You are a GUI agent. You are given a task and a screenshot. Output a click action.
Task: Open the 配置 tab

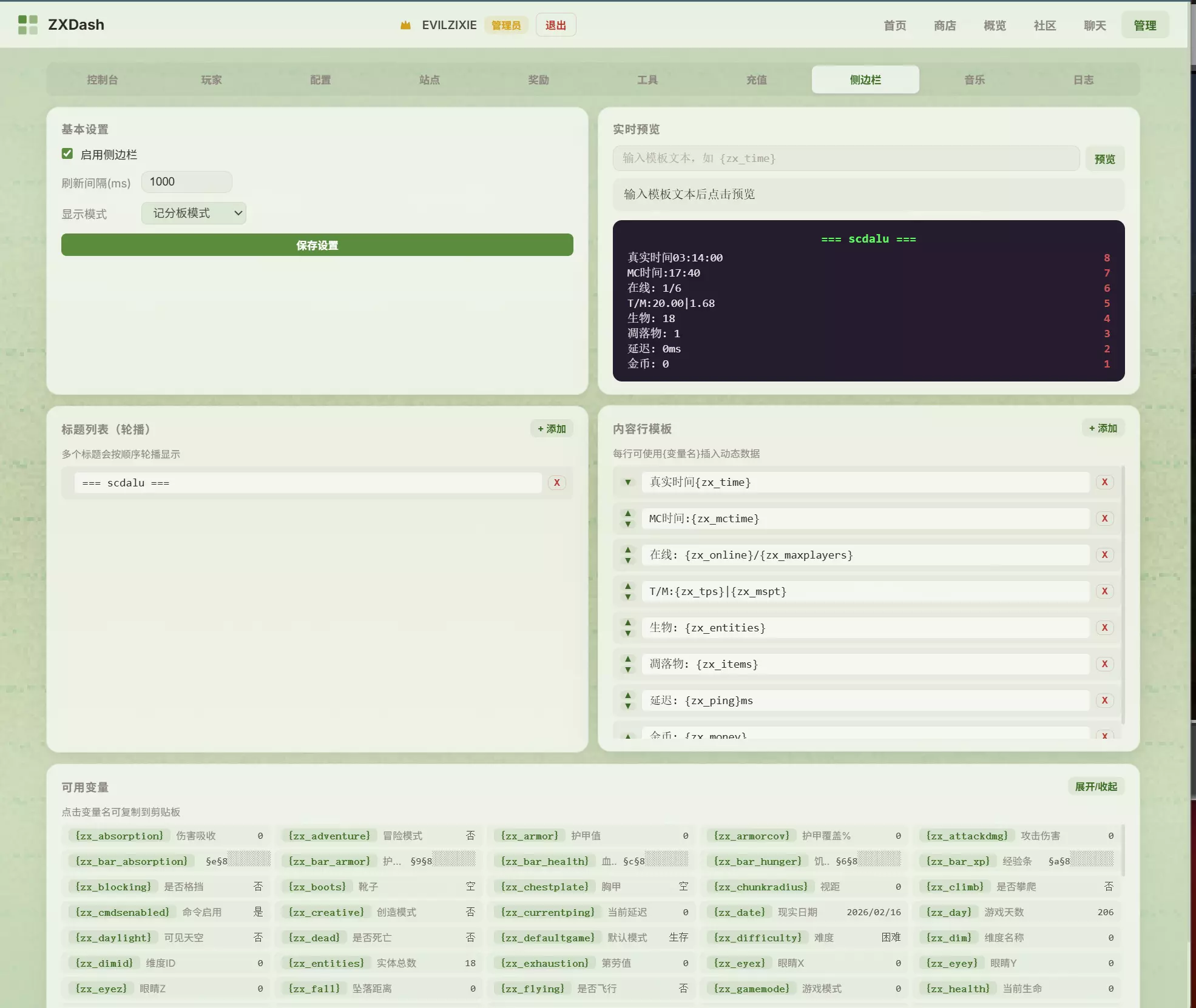(x=320, y=79)
